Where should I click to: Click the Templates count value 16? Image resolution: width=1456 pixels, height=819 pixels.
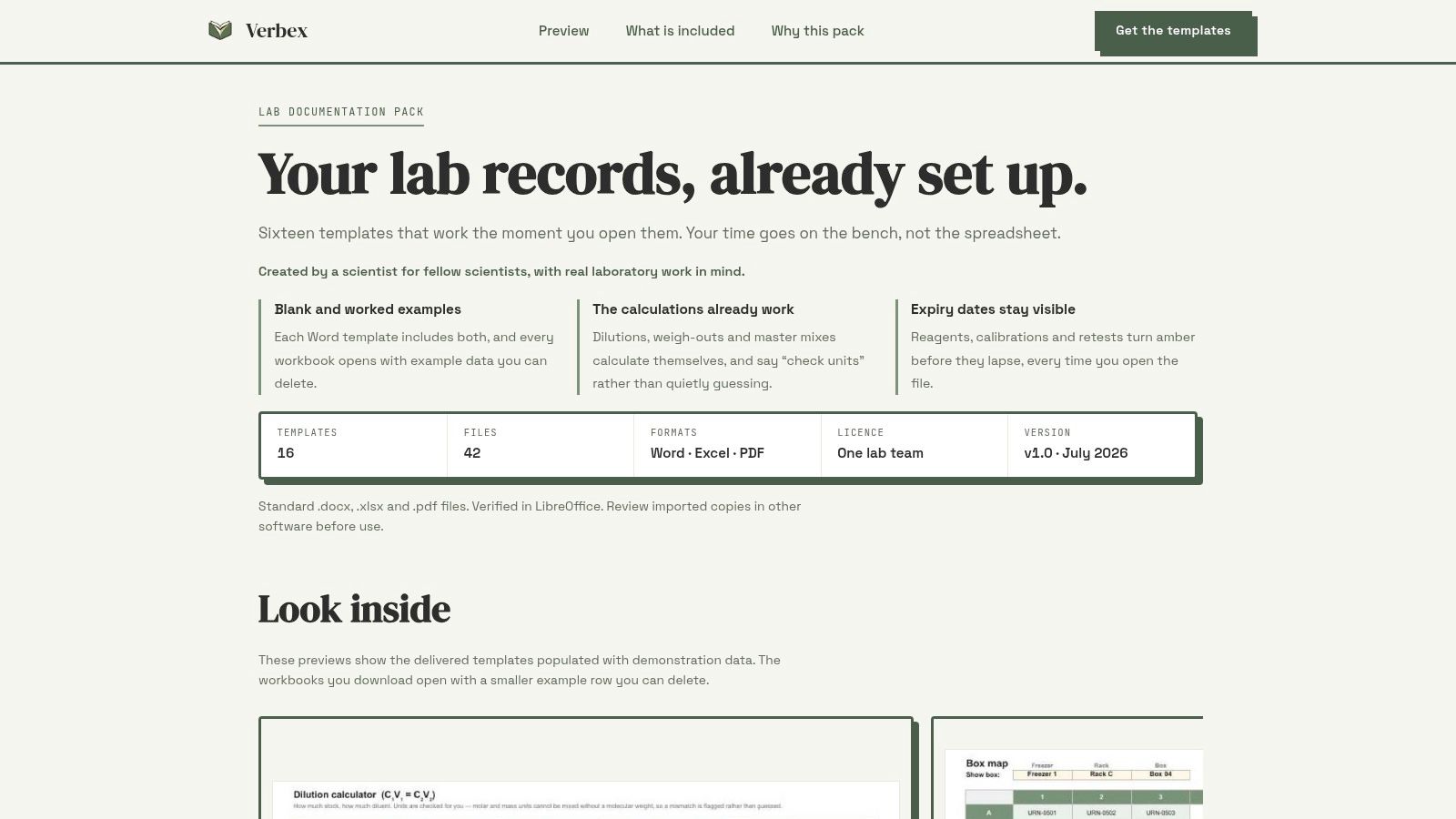point(286,453)
